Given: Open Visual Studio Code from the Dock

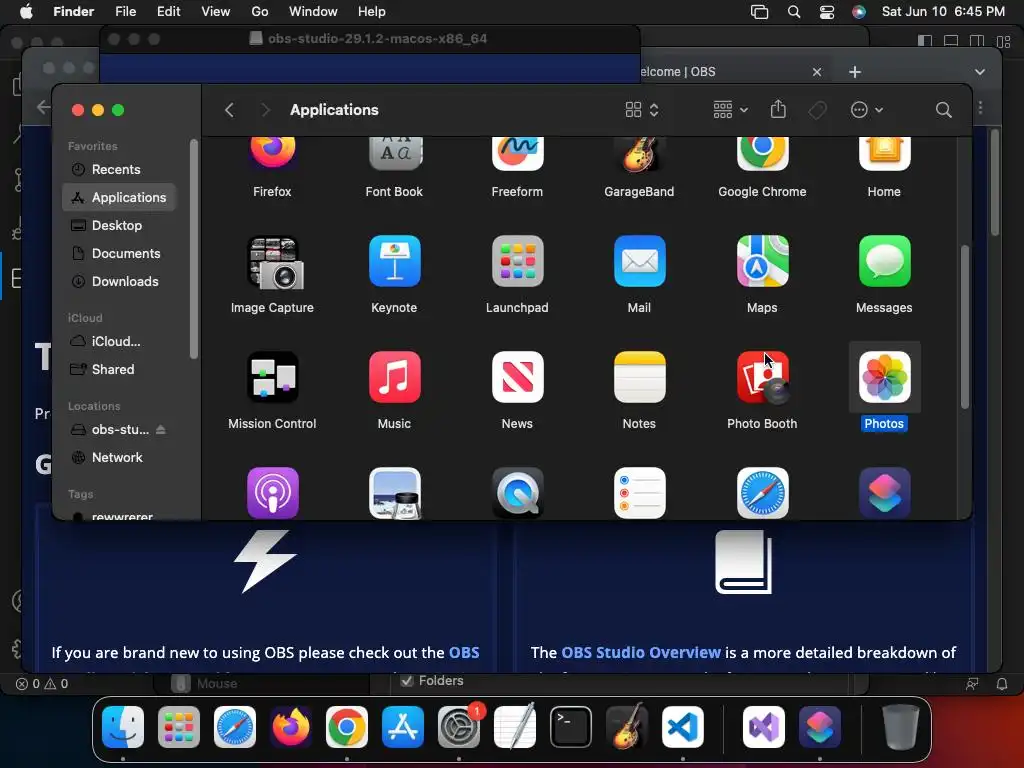Looking at the screenshot, I should tap(682, 727).
